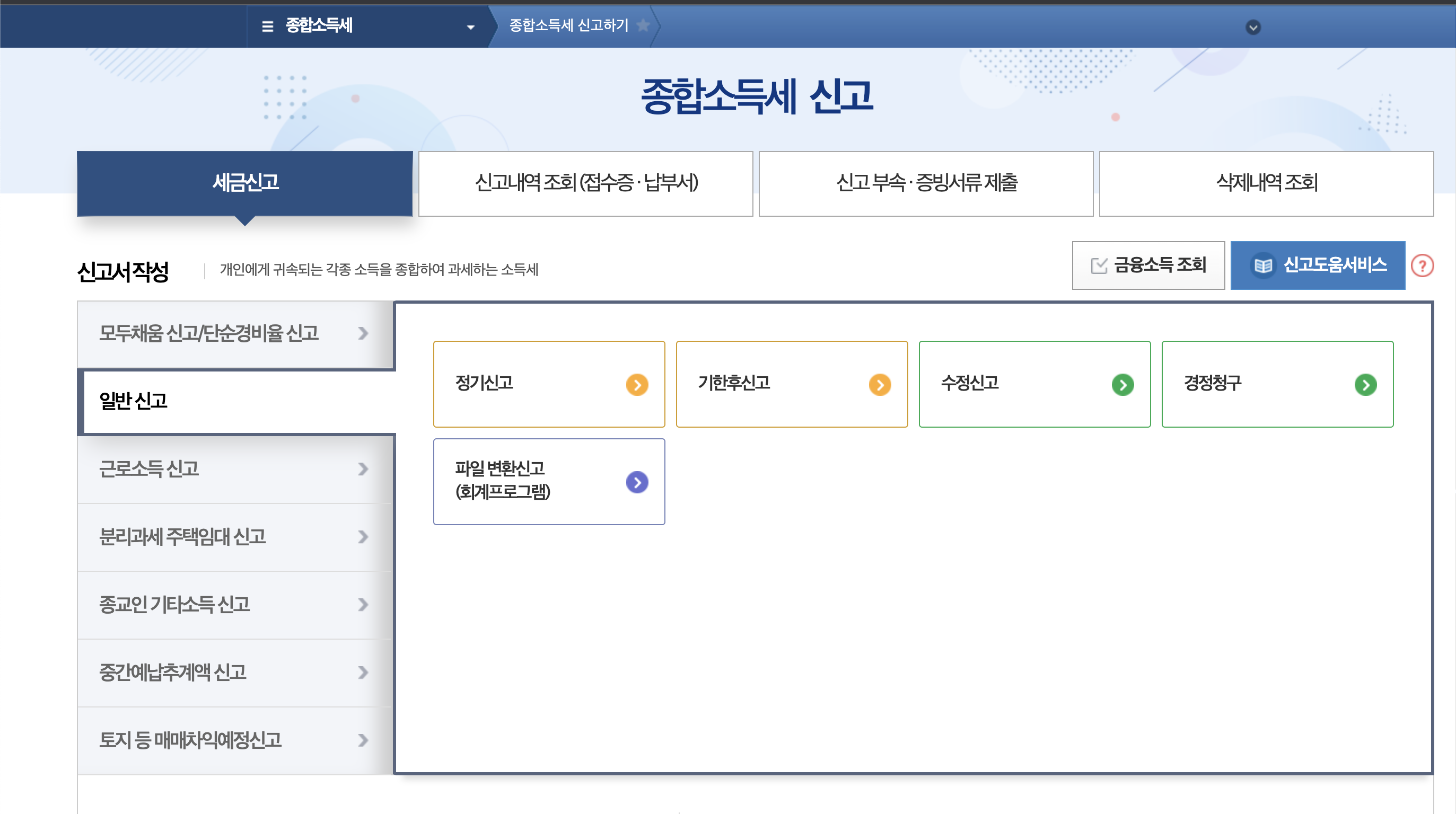
Task: Open the 신고 부속·증빙서류 제출 tab
Action: pyautogui.click(x=926, y=183)
